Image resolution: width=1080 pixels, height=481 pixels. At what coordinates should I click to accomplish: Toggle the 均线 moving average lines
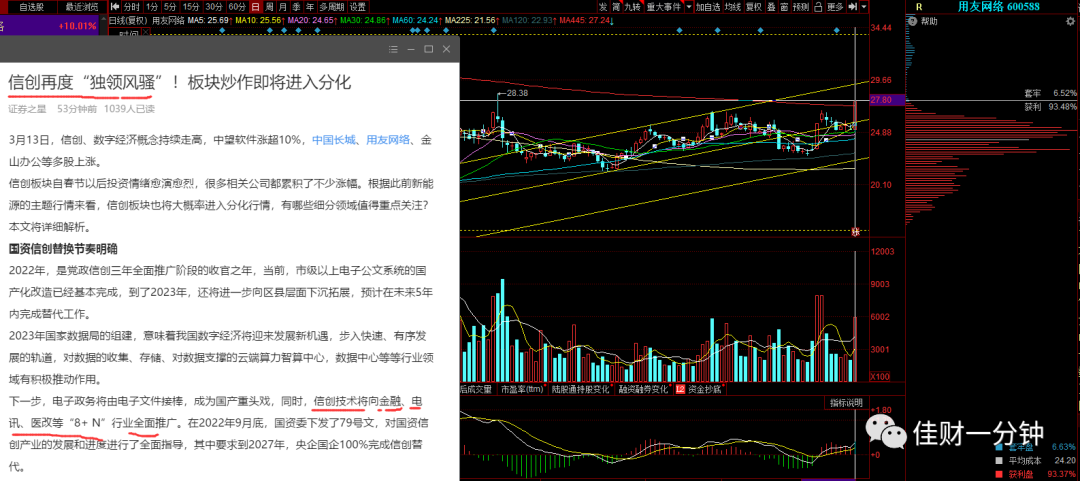(x=732, y=7)
